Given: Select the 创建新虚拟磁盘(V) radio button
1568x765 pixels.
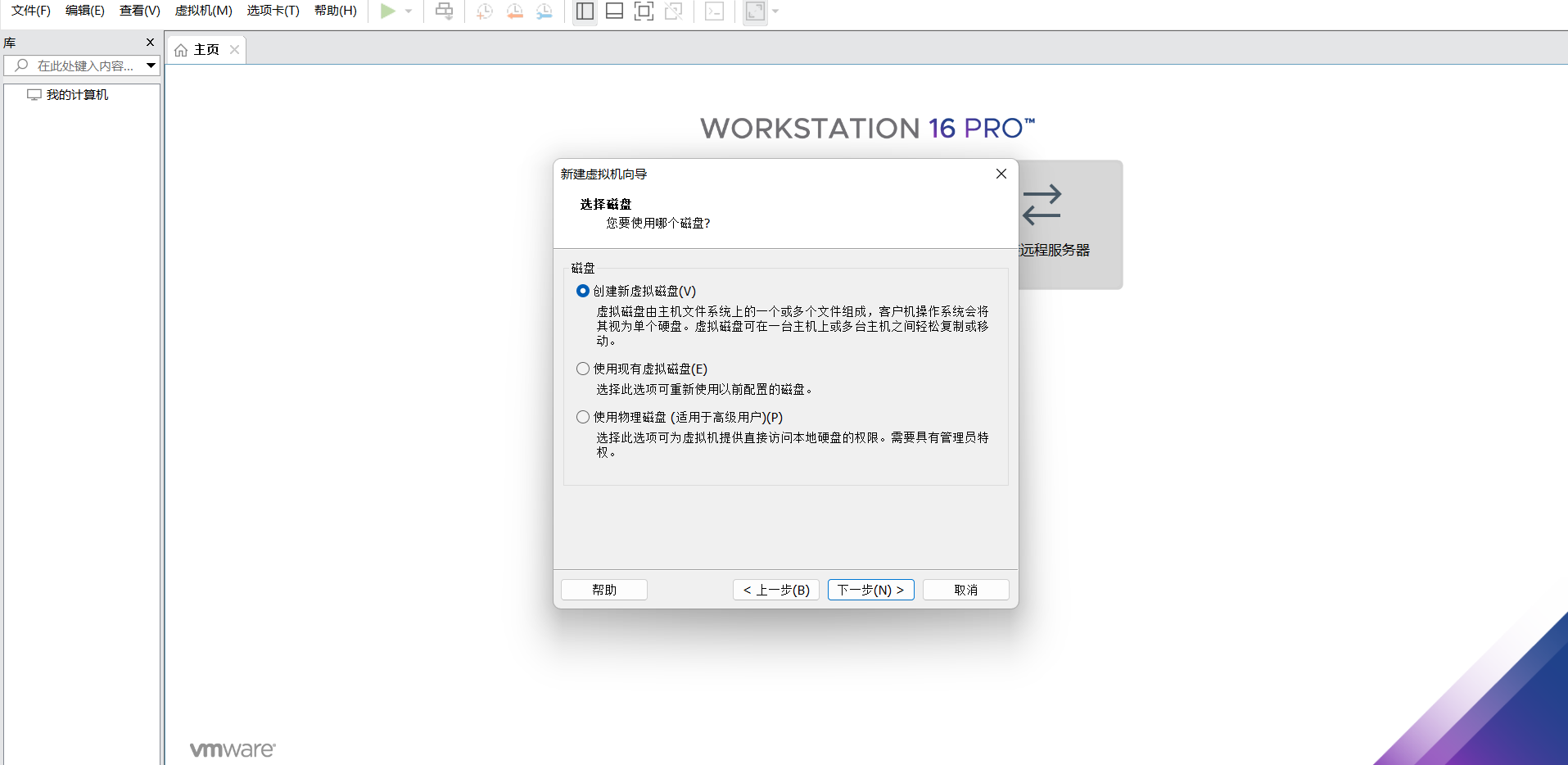Looking at the screenshot, I should pyautogui.click(x=583, y=291).
